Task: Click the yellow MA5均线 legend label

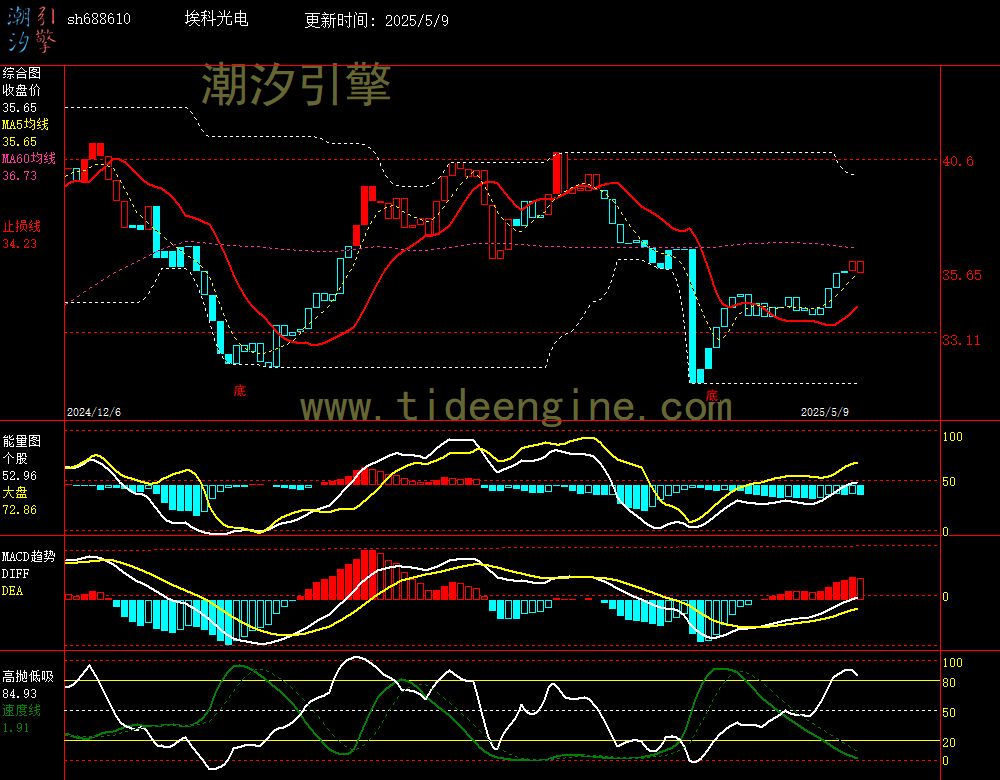Action: [x=25, y=124]
